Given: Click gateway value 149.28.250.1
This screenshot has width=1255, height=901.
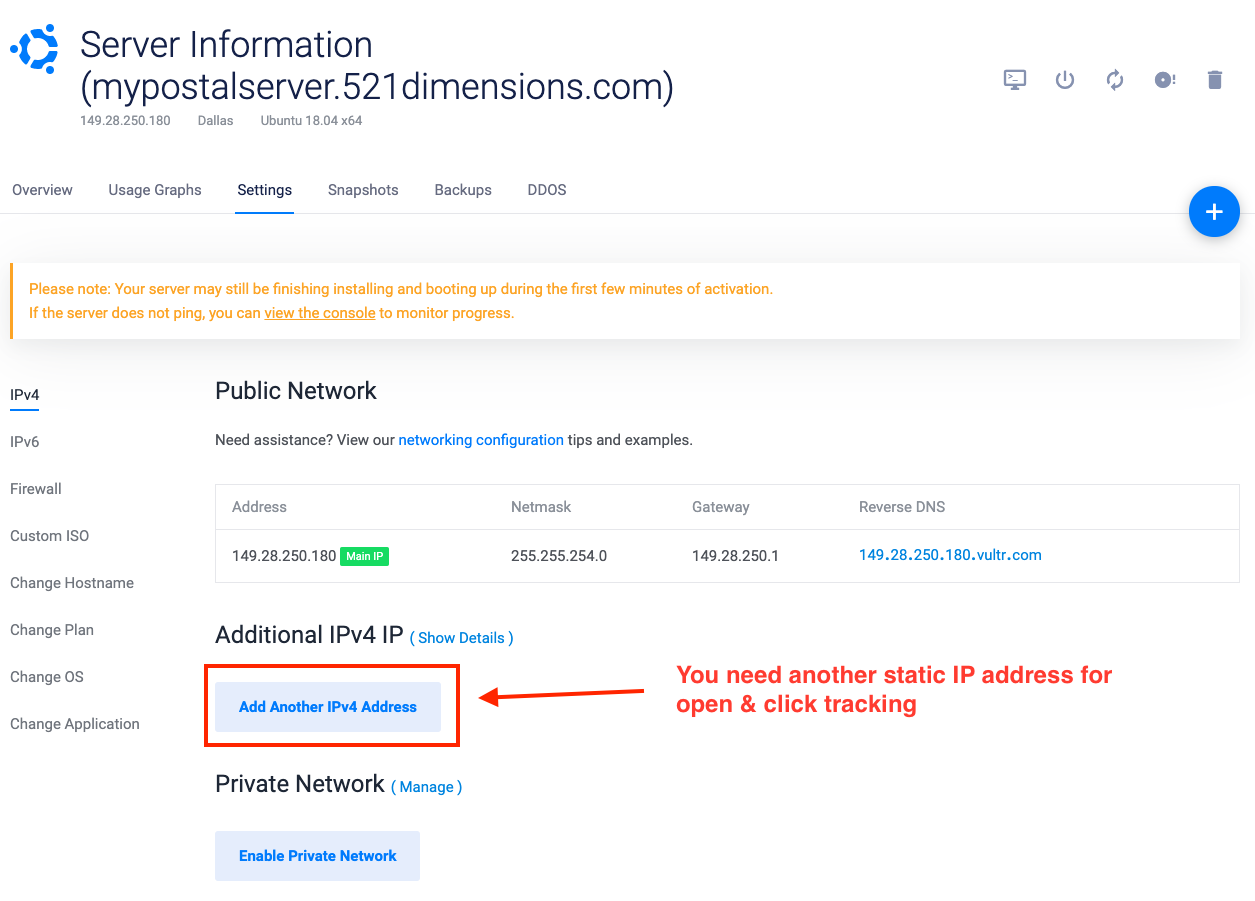Looking at the screenshot, I should 735,556.
